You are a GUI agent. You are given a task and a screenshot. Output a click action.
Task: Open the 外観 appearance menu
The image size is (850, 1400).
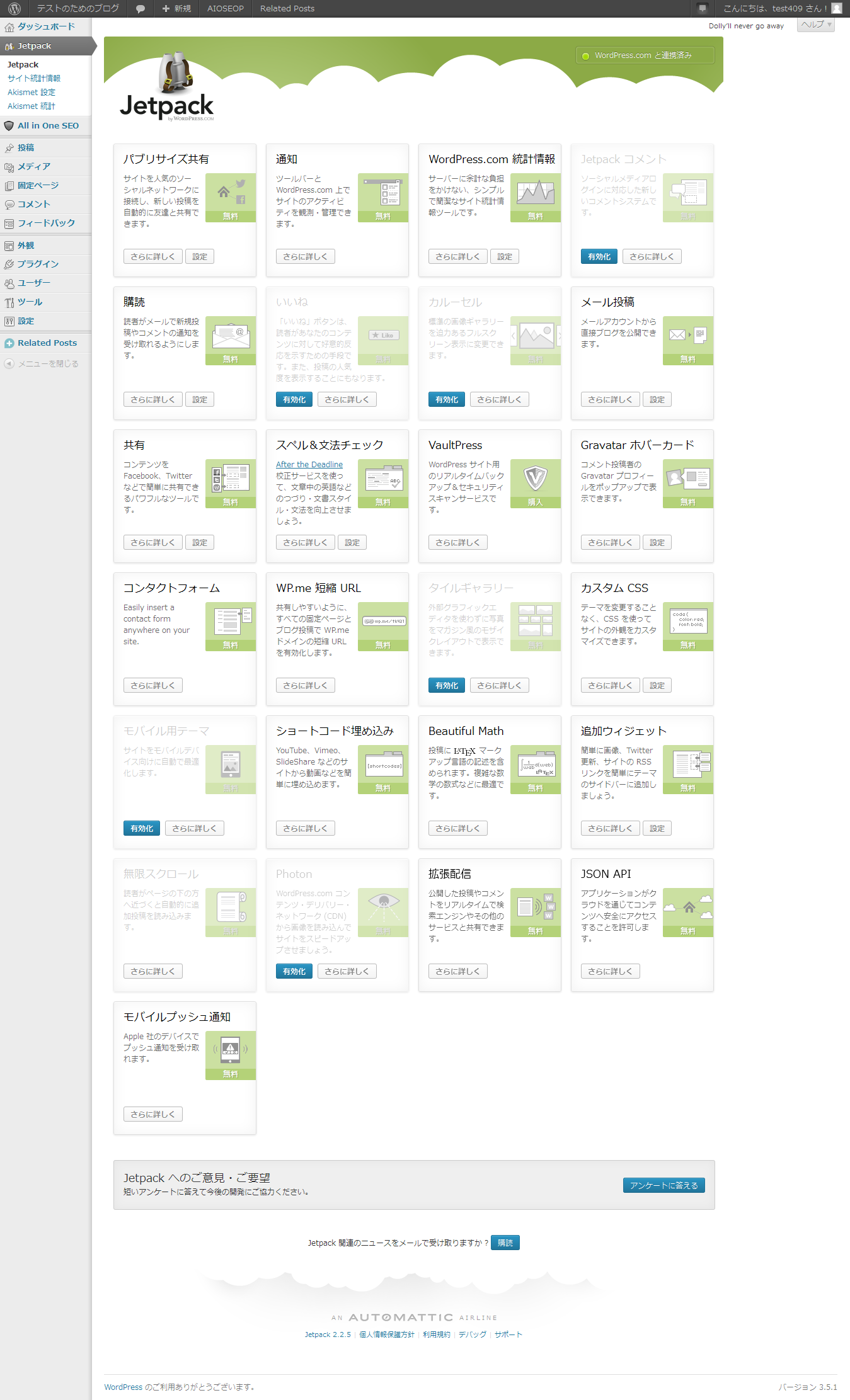coord(46,245)
